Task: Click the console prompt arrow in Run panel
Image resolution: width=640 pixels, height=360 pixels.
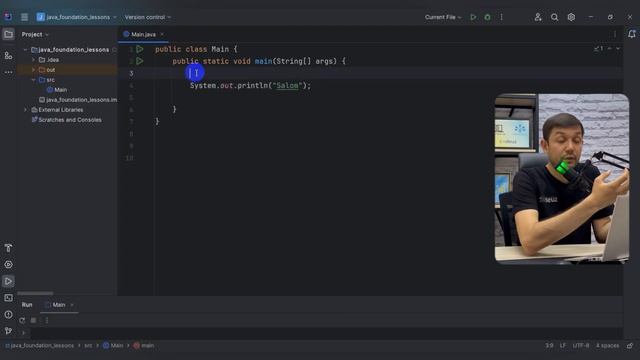Action: (23, 333)
